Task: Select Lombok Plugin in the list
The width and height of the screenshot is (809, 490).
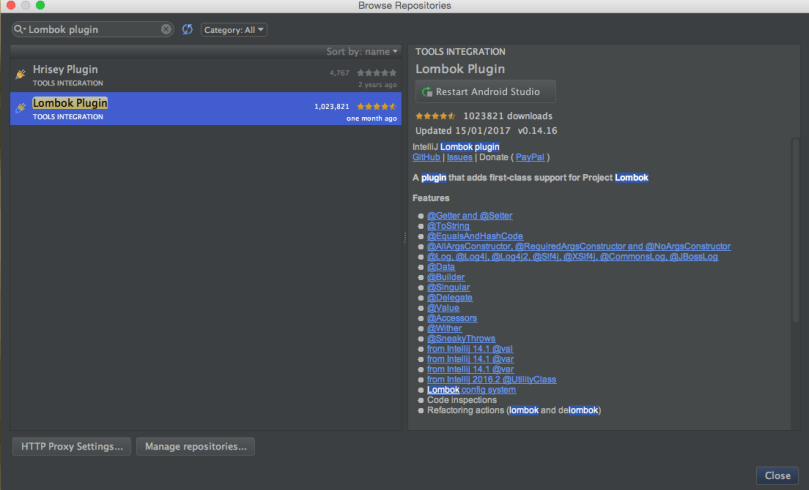Action: tap(150, 109)
